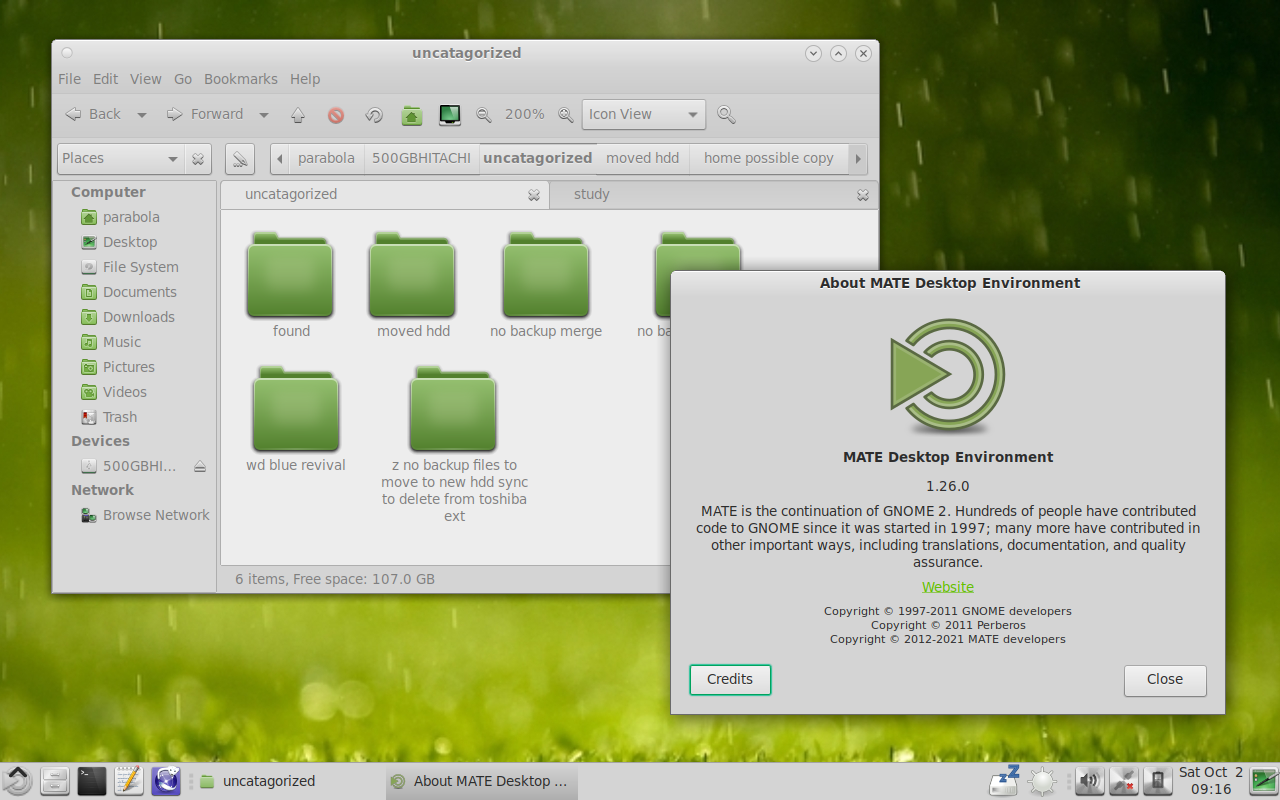
Task: Launch the file manager from panel
Action: pyautogui.click(x=55, y=781)
